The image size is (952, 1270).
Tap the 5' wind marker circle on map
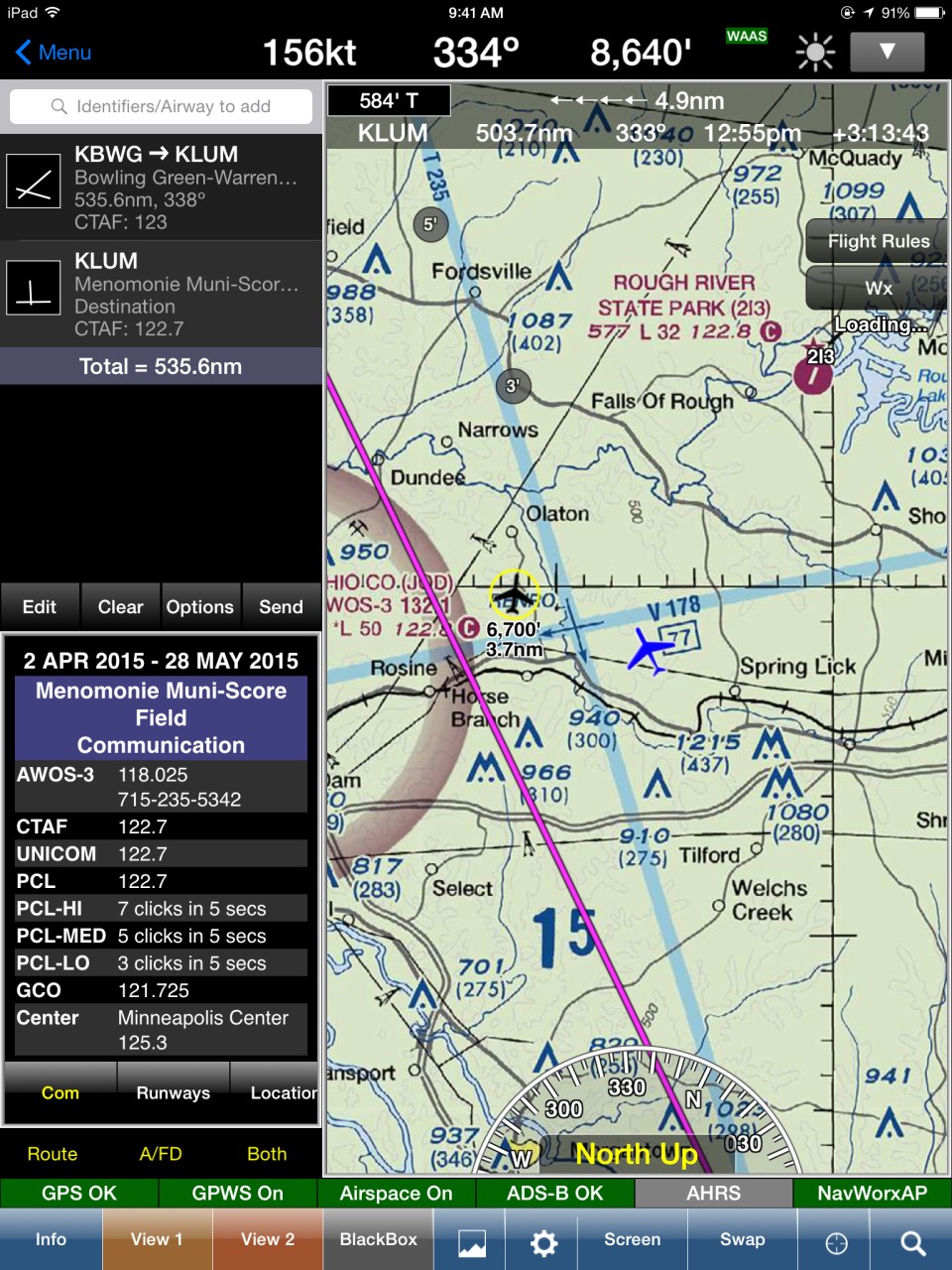[430, 224]
